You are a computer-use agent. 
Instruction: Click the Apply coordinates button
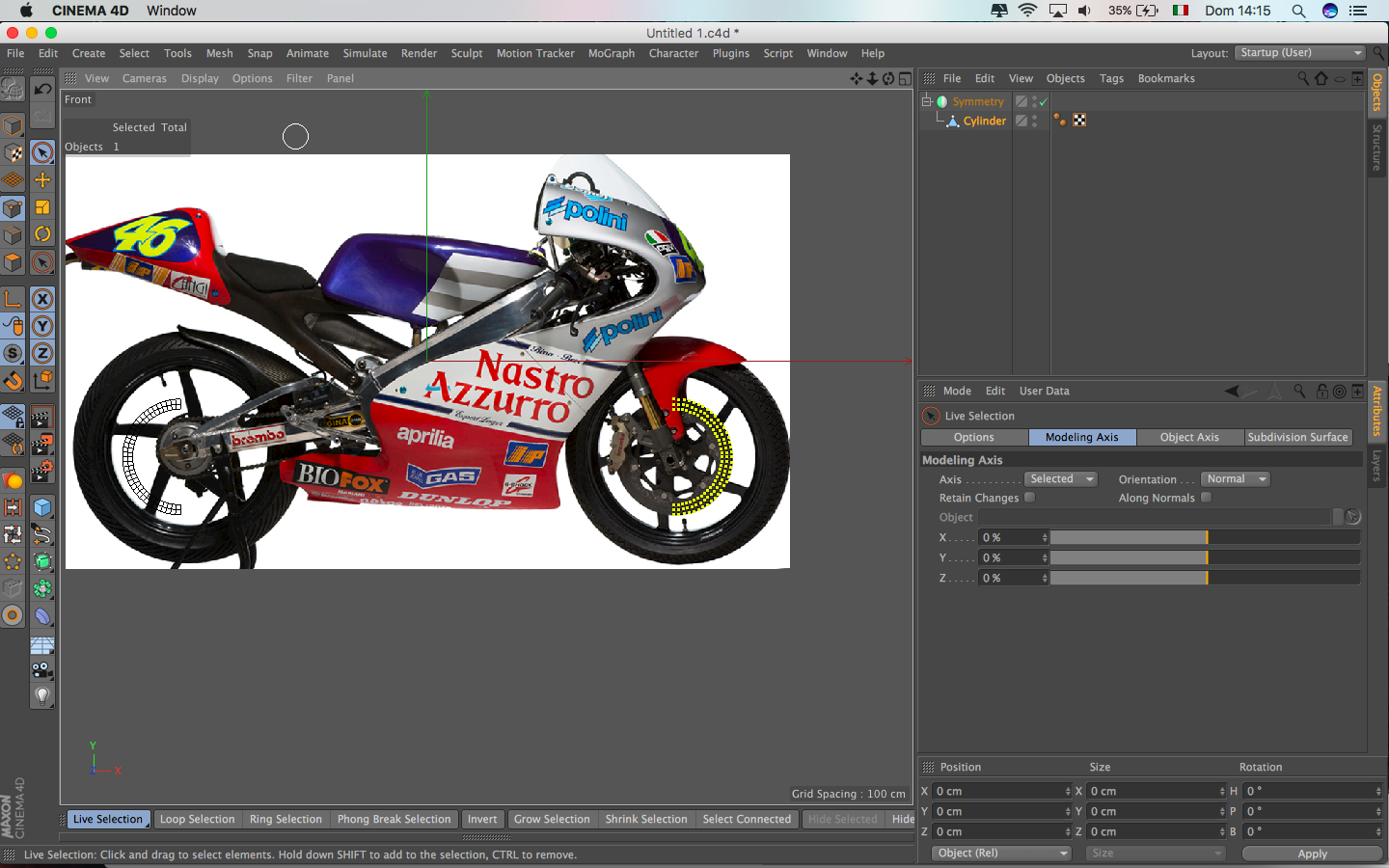pyautogui.click(x=1312, y=854)
